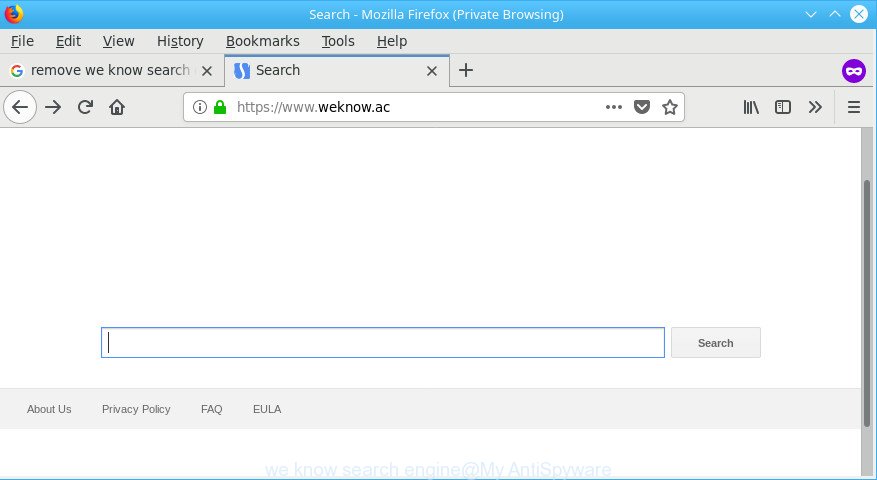The height and width of the screenshot is (480, 877).
Task: Open page actions three-dot menu
Action: (x=614, y=107)
